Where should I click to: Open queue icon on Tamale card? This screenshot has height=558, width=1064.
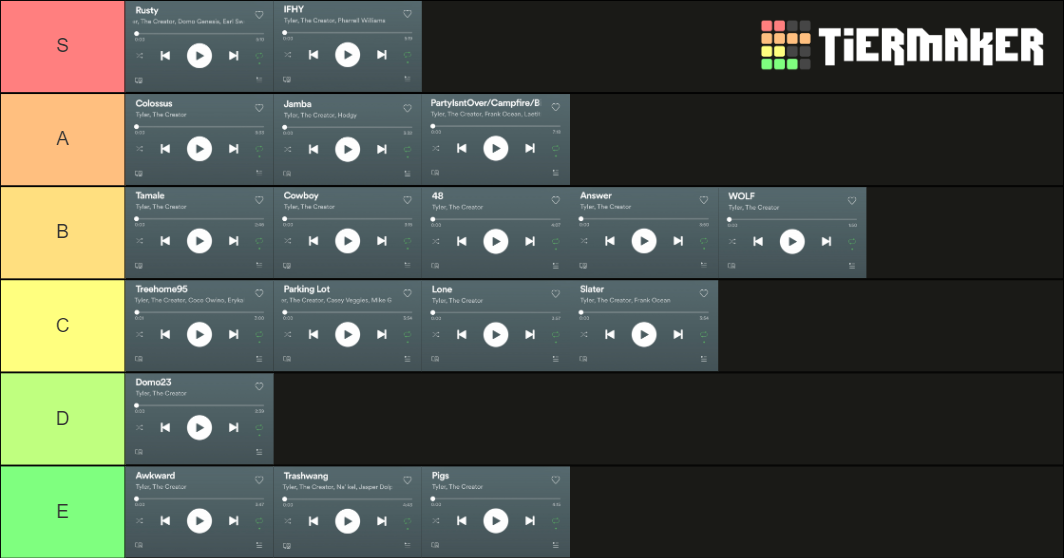tap(259, 265)
